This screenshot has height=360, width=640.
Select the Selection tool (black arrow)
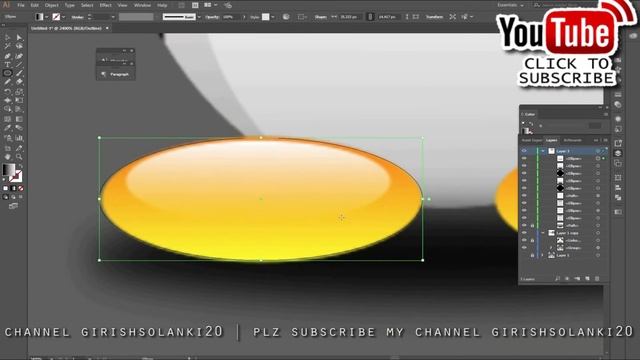pos(7,37)
